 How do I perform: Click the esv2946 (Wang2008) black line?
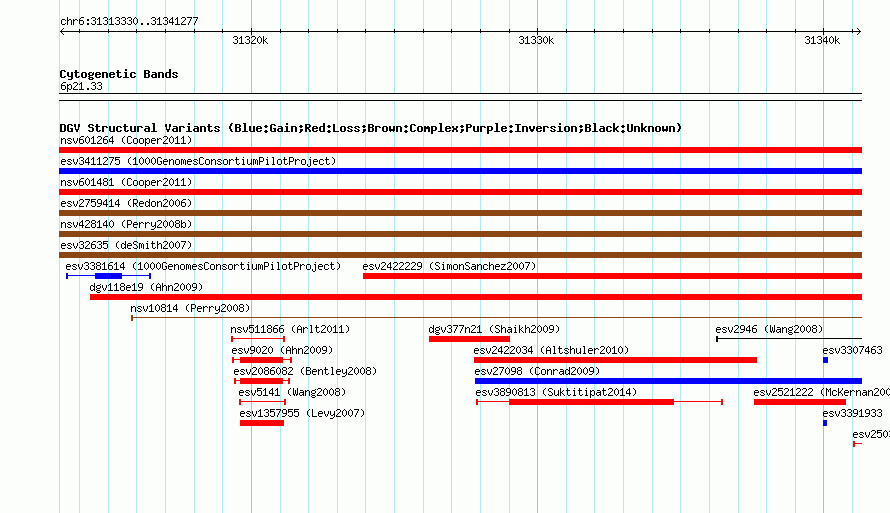pyautogui.click(x=789, y=339)
